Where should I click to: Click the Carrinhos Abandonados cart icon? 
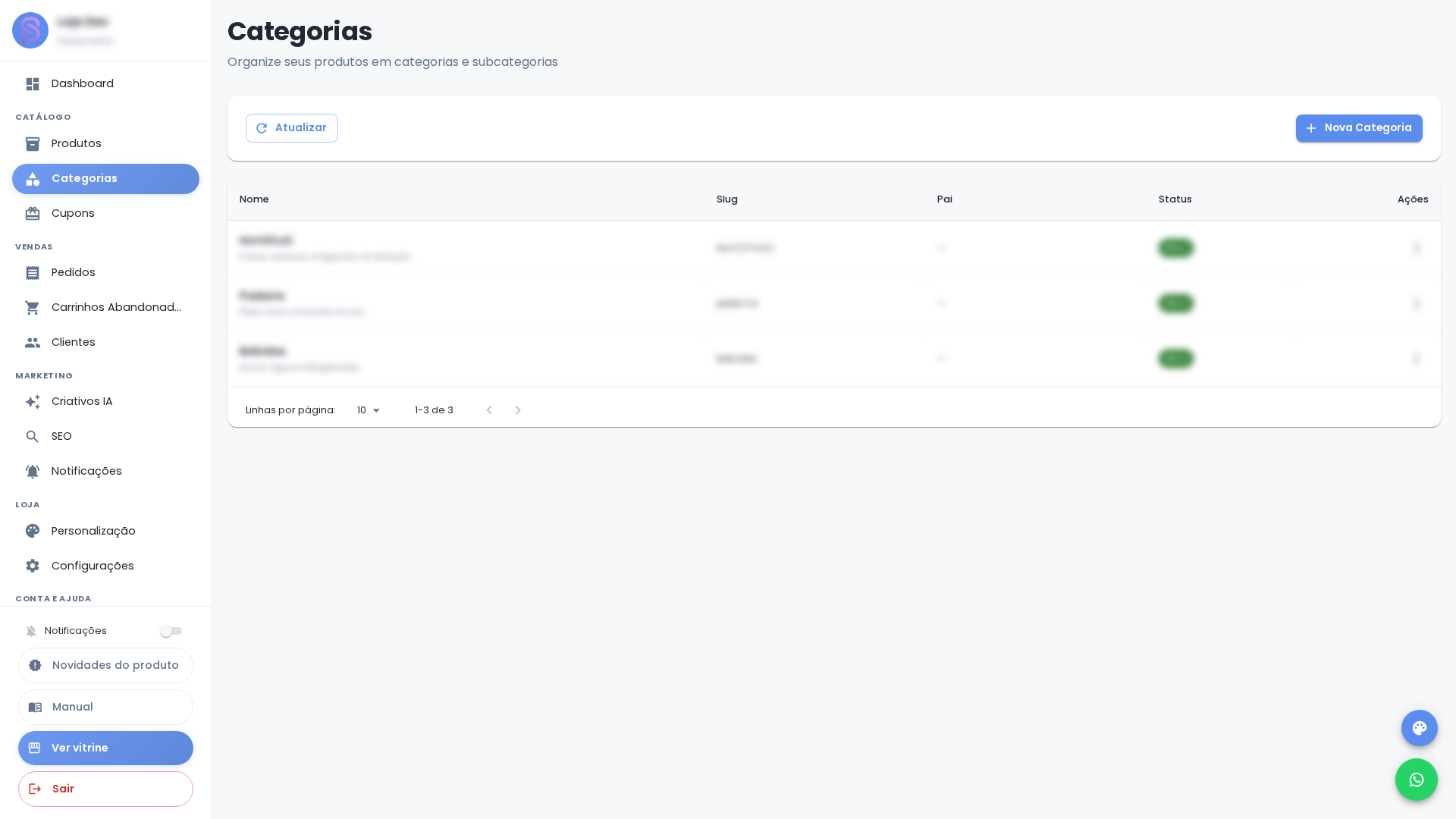(x=33, y=308)
